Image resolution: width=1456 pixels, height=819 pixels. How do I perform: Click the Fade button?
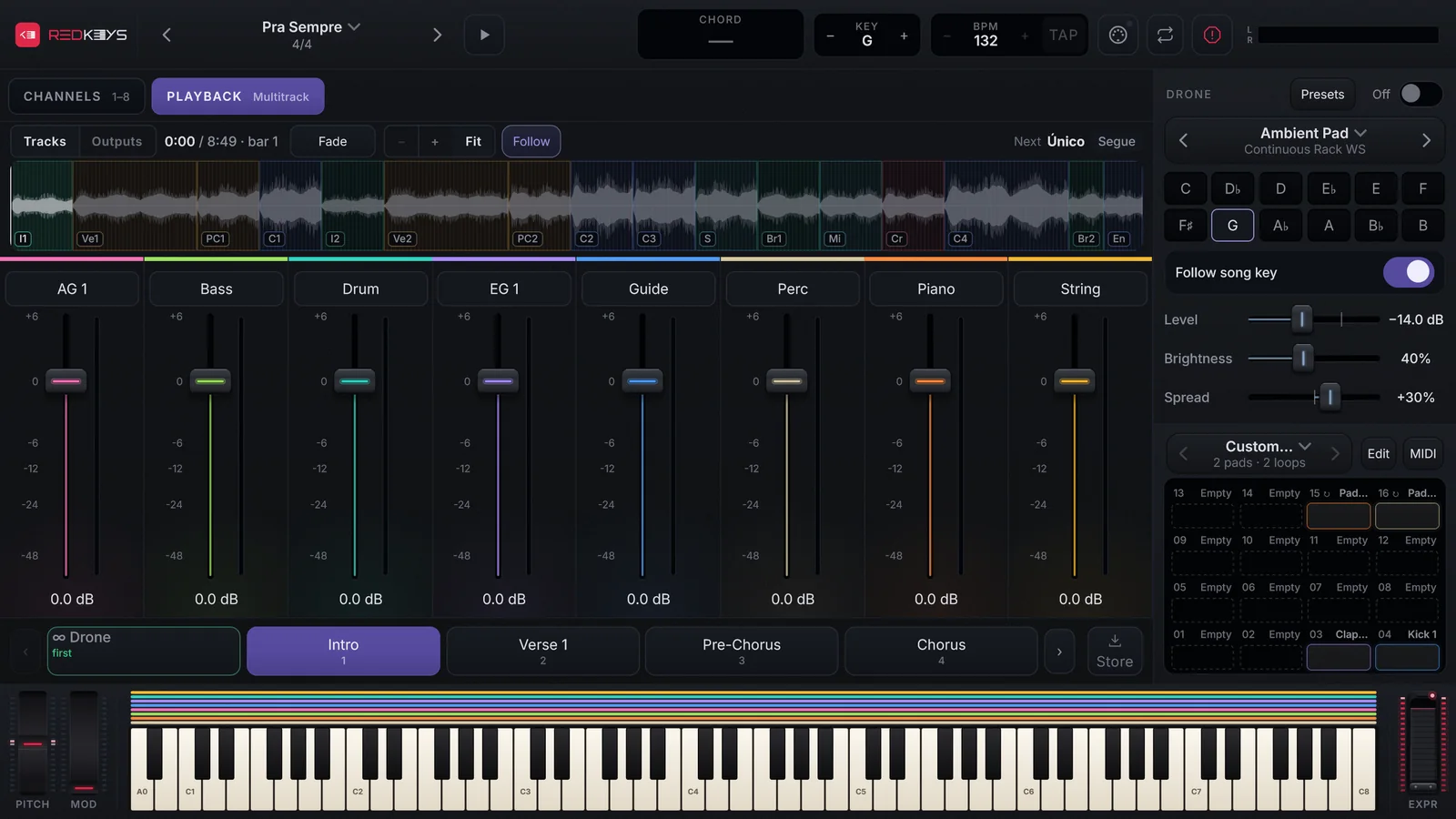[332, 141]
